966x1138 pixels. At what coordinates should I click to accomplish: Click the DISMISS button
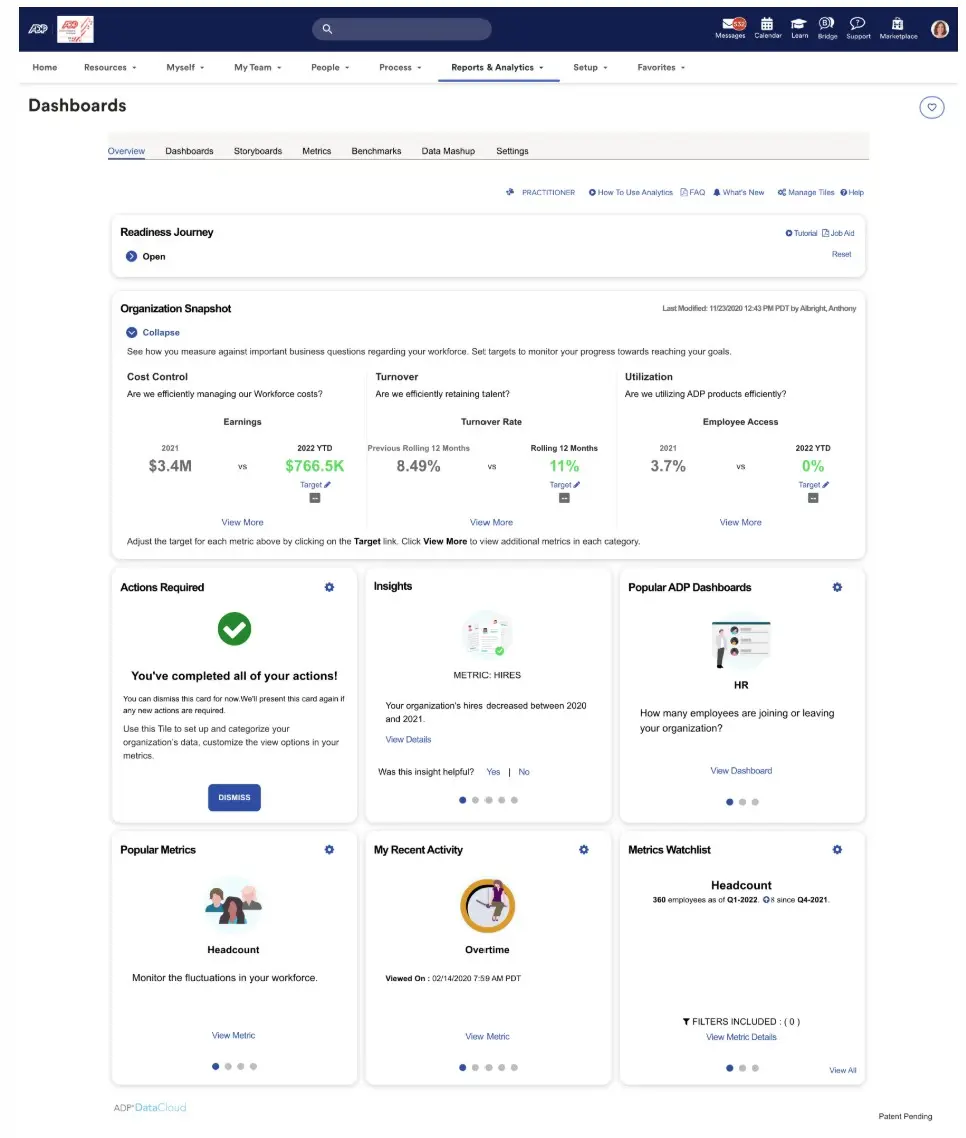pos(234,798)
